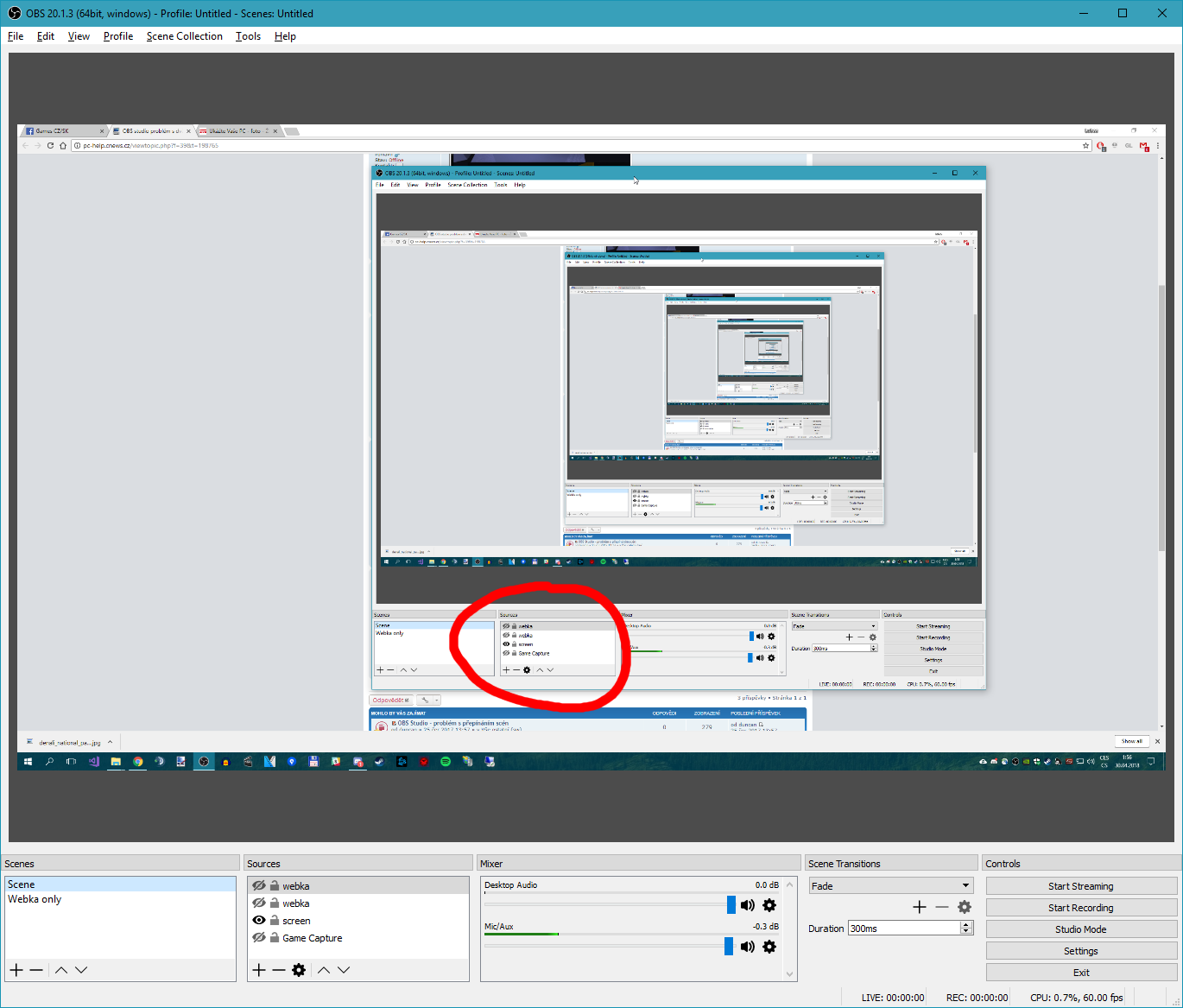Open the View menu
This screenshot has height=1008, width=1183.
click(x=79, y=36)
